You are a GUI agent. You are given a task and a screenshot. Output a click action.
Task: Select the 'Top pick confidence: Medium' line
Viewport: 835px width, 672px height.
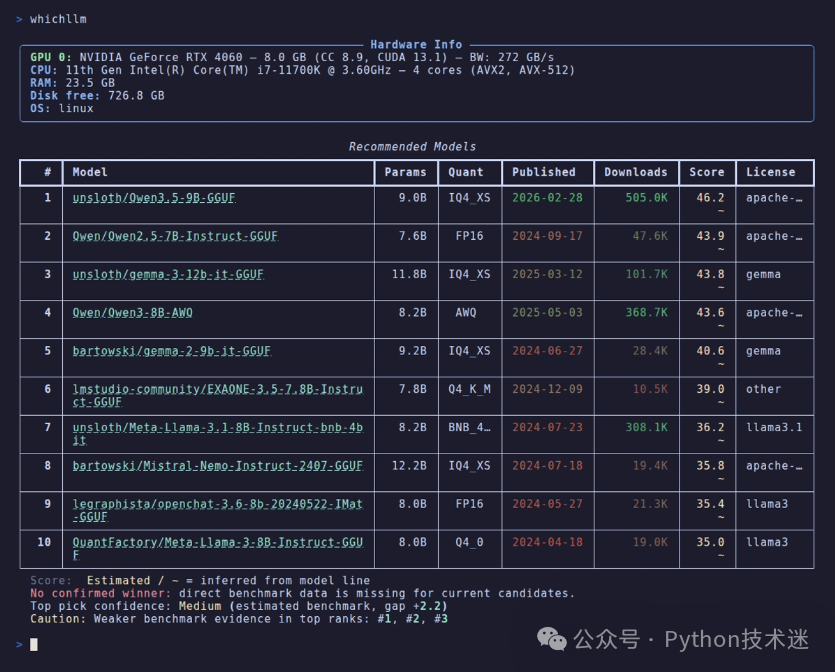239,607
